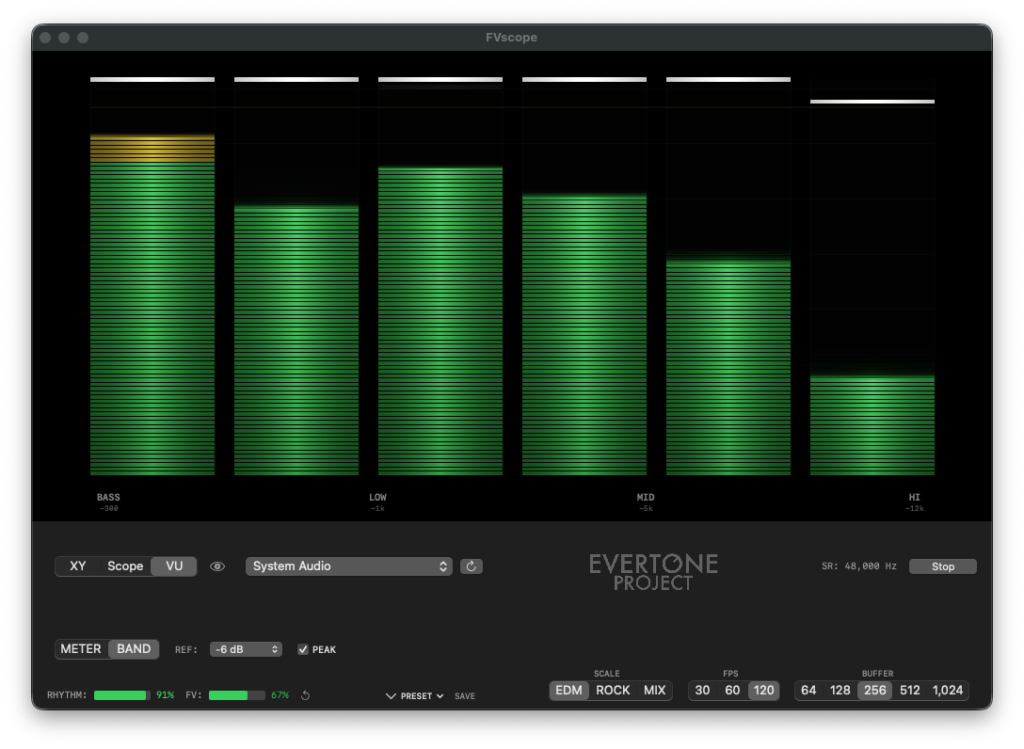Enable the PEAK checkbox

click(x=303, y=650)
